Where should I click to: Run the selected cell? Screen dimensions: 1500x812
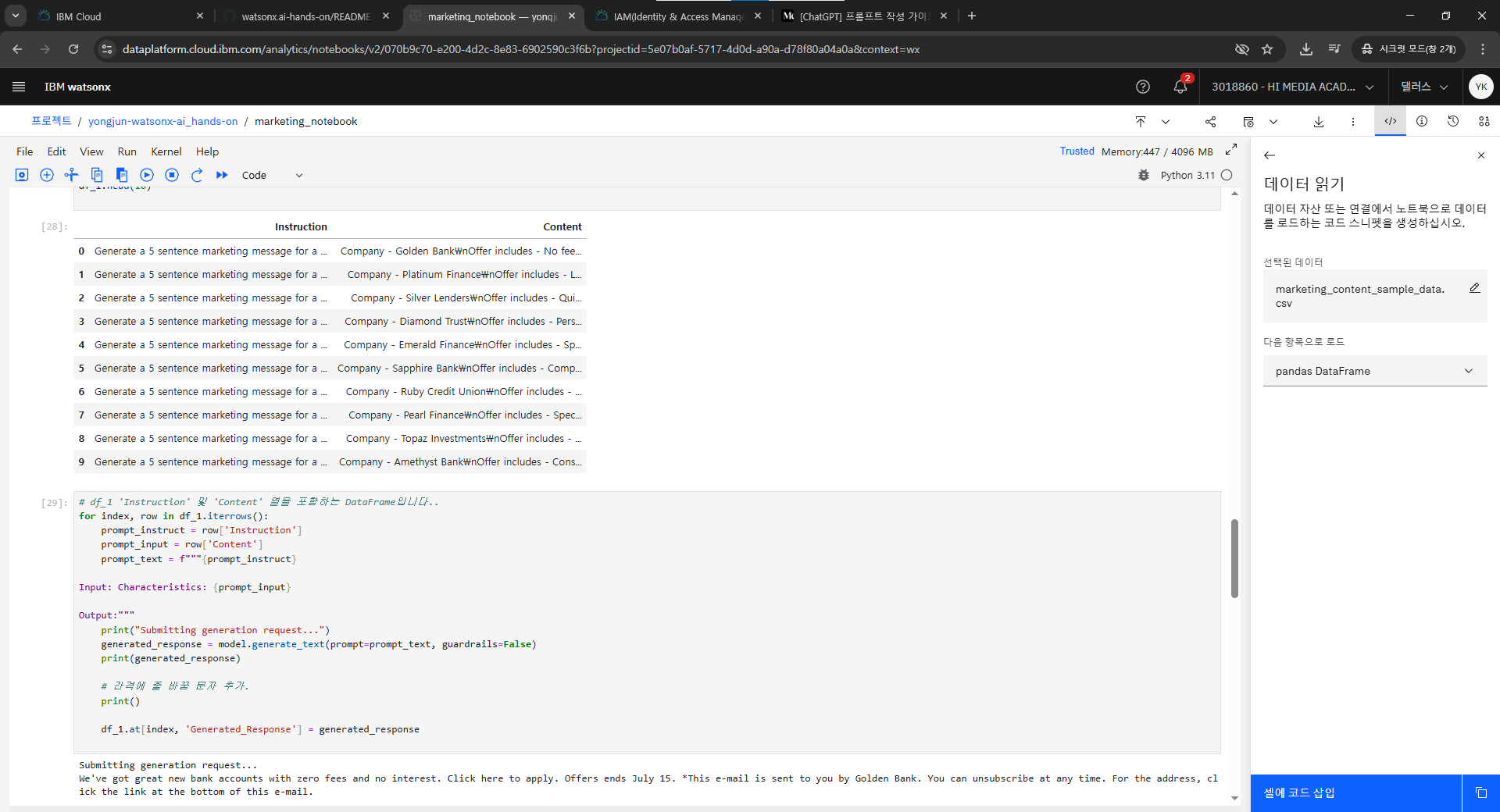pyautogui.click(x=147, y=175)
